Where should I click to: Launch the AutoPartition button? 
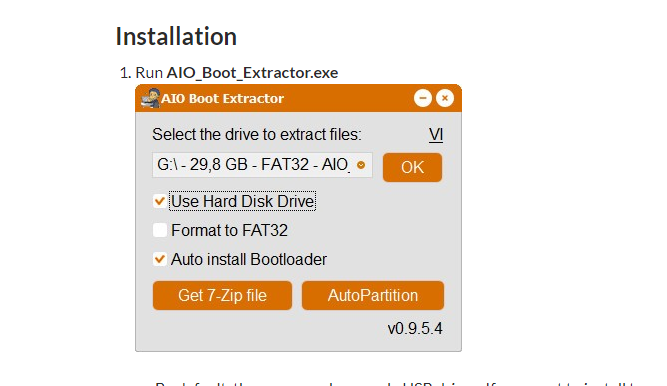pyautogui.click(x=373, y=295)
